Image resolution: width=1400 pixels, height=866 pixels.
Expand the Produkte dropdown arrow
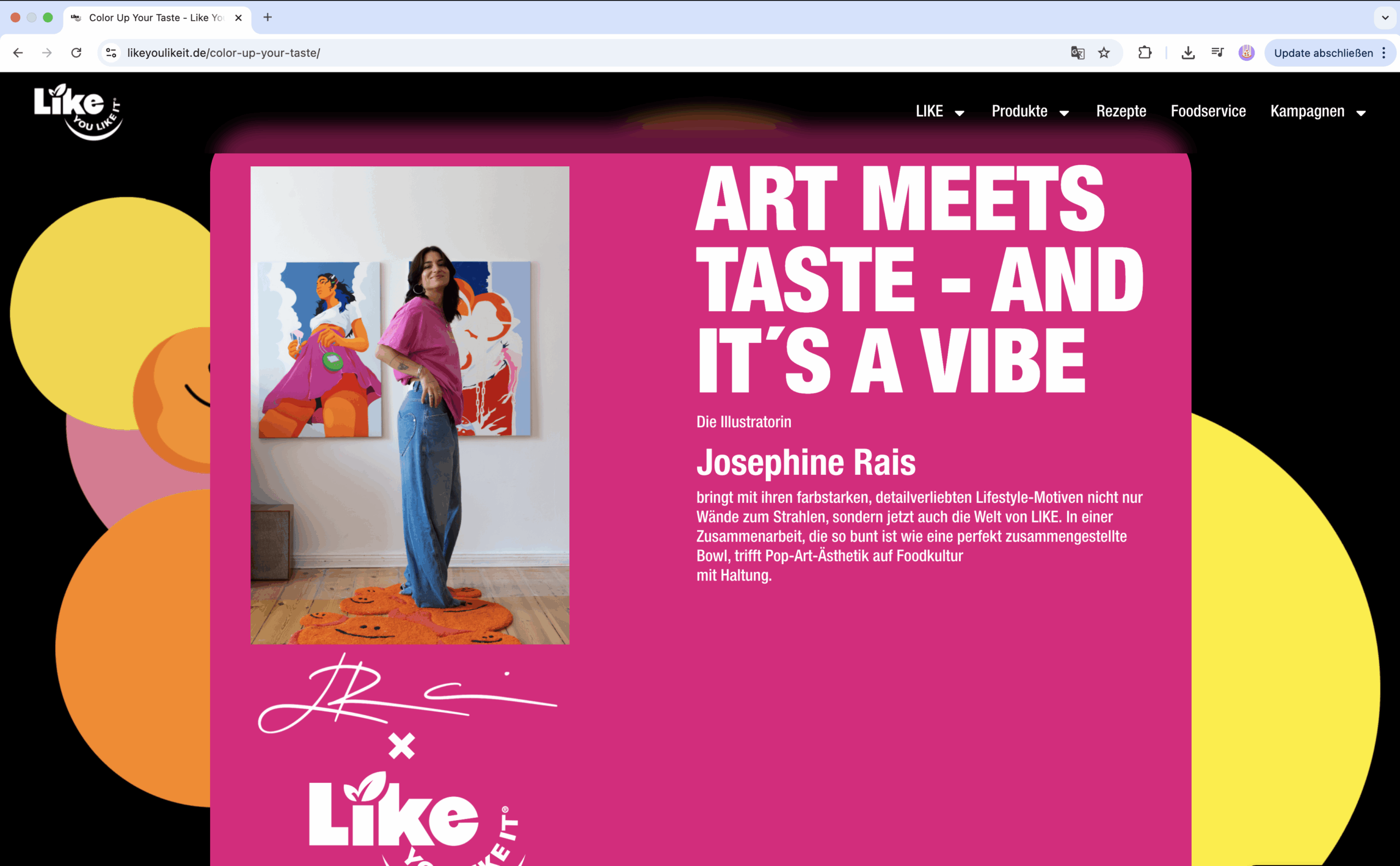point(1064,113)
